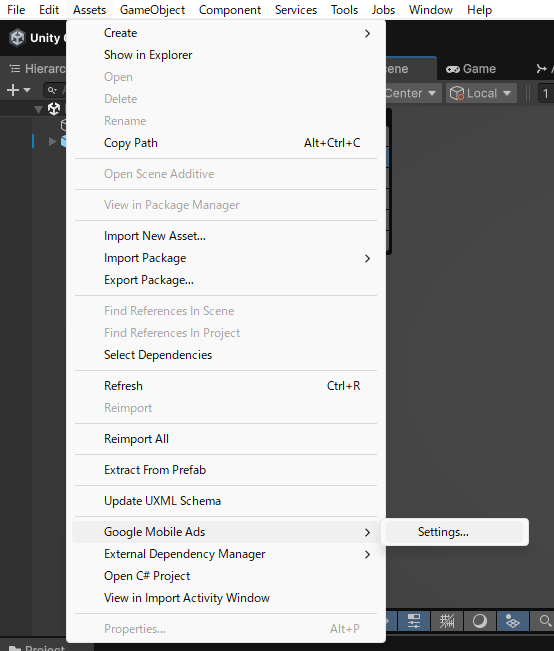Open the Tools menu
The height and width of the screenshot is (651, 554).
pos(344,10)
